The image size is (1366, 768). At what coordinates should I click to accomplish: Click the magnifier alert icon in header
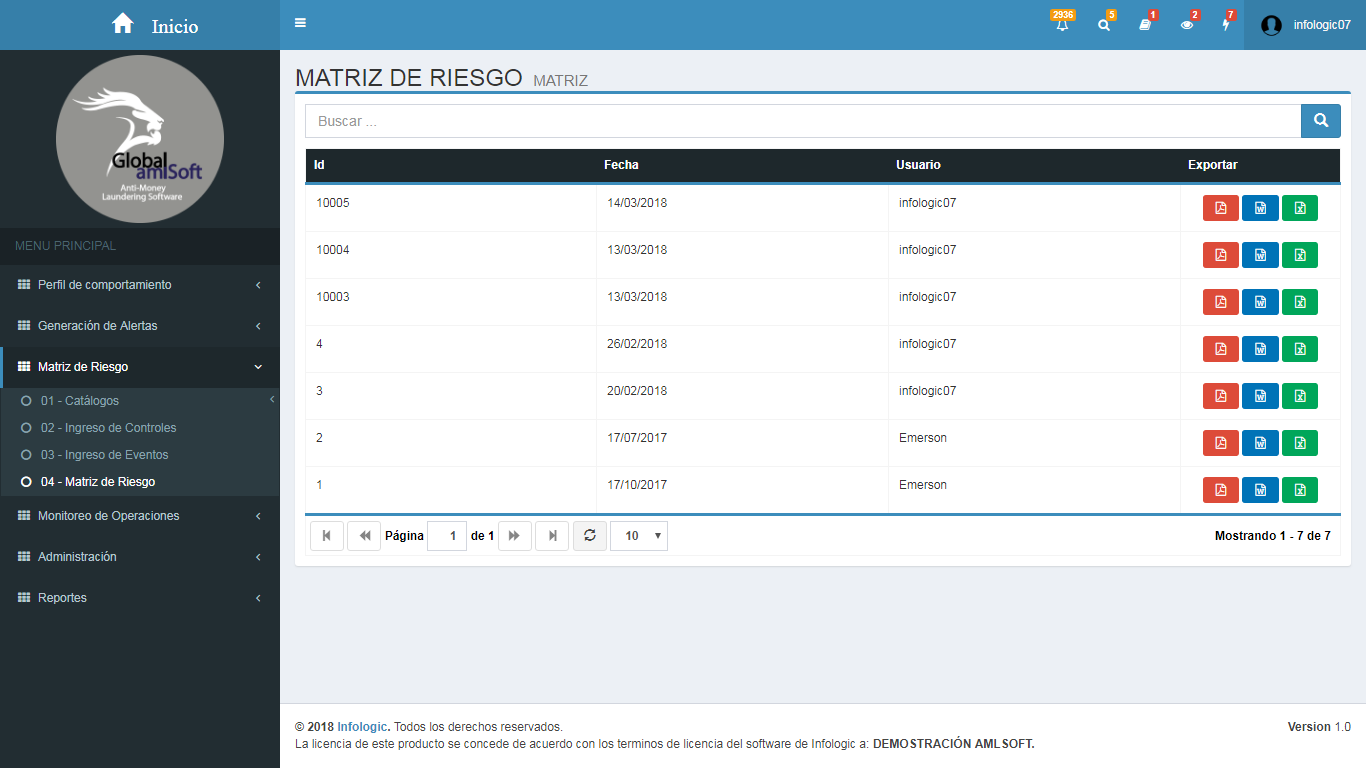click(1104, 25)
